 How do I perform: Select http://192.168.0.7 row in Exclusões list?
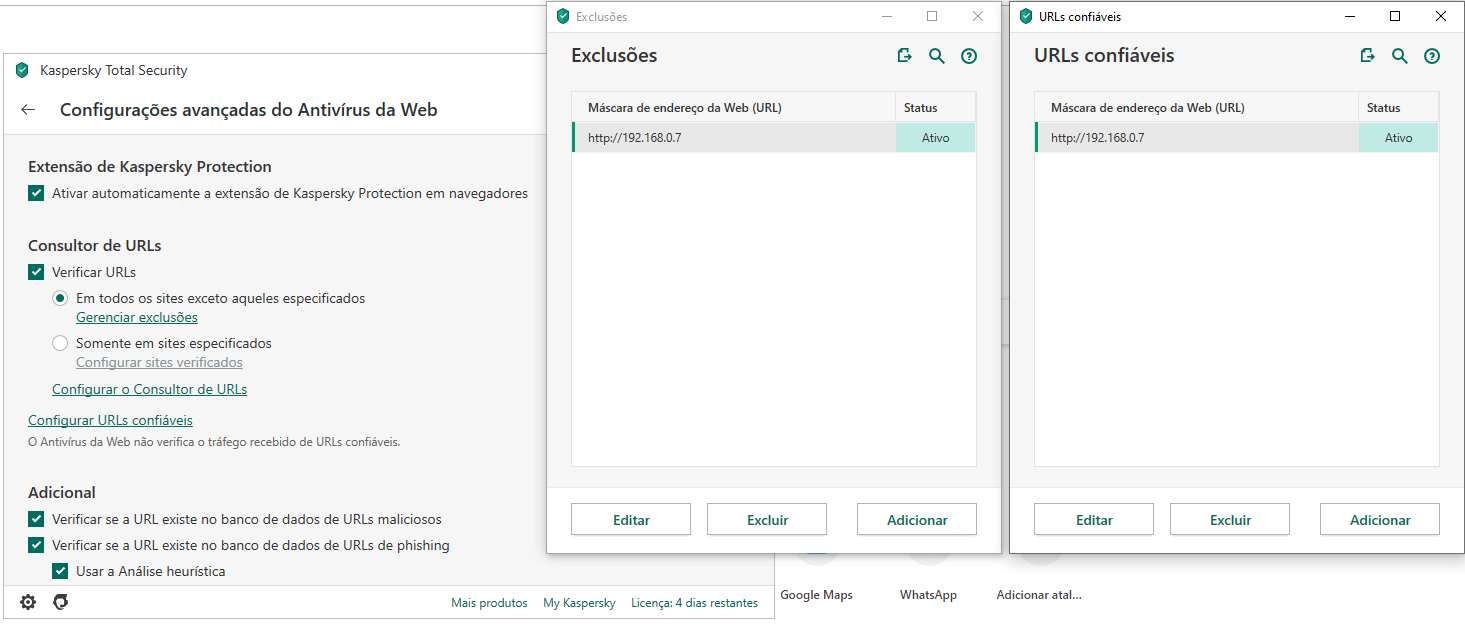(733, 138)
